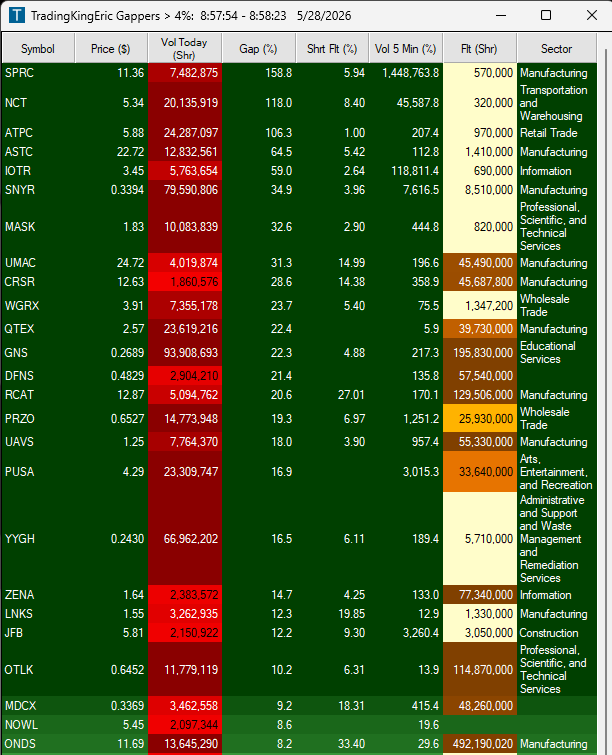Click SNYR float 8,510,000
Image resolution: width=612 pixels, height=755 pixels.
(480, 190)
